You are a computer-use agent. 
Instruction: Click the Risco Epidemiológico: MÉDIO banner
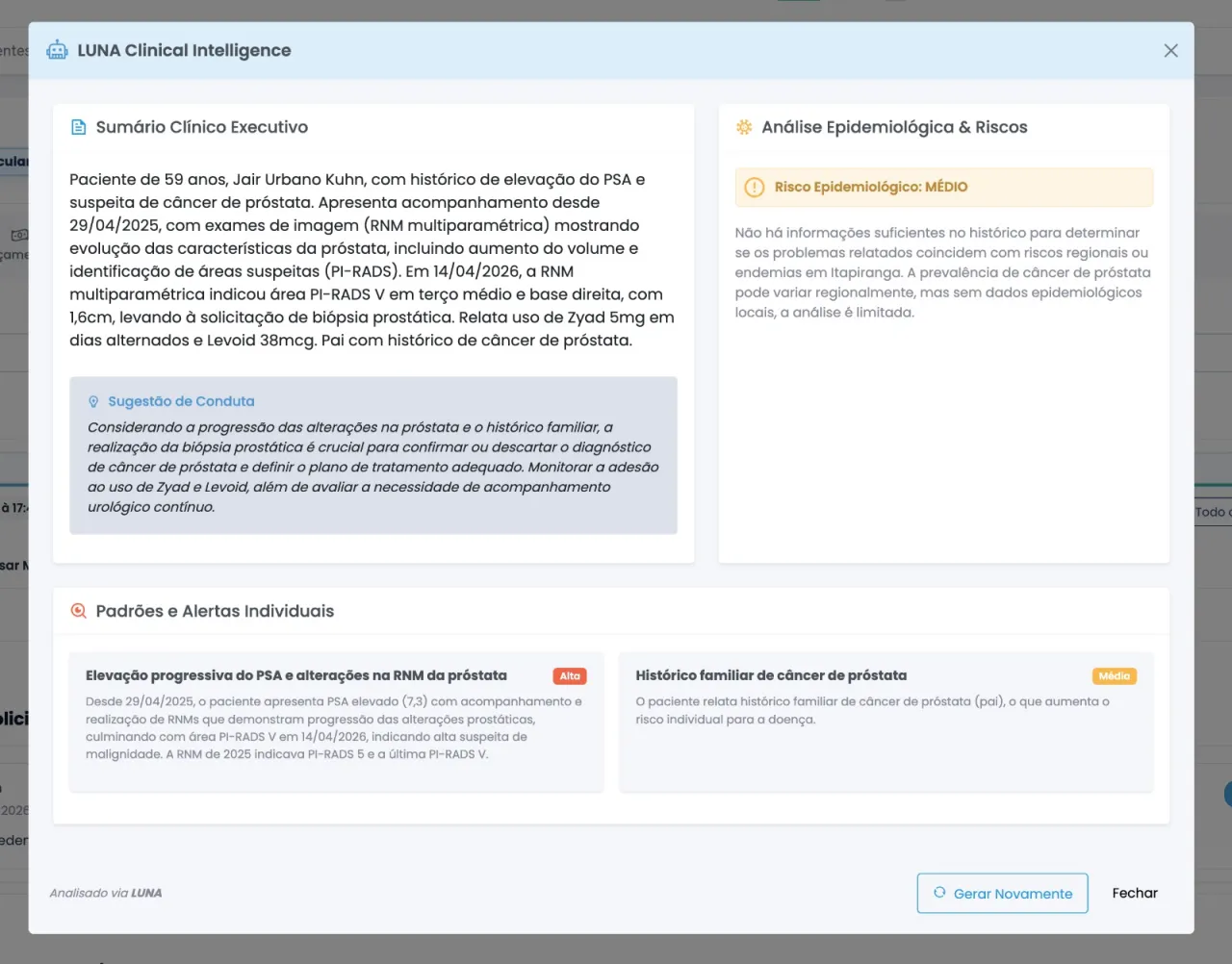click(x=944, y=187)
